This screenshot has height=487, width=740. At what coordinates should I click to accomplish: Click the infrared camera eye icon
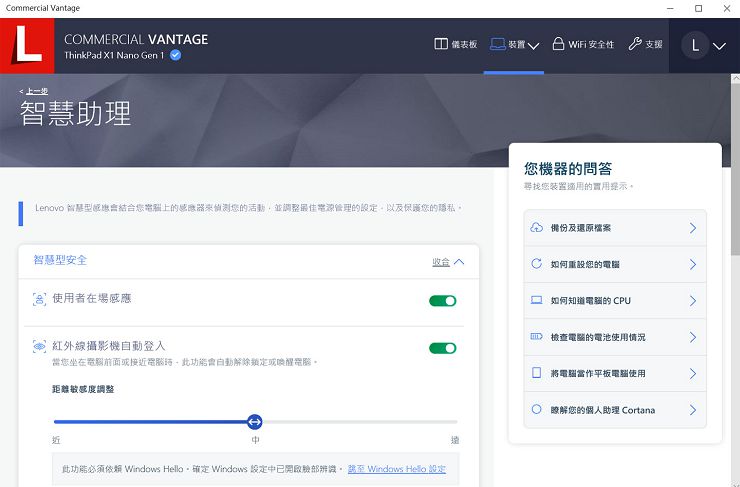click(x=39, y=346)
